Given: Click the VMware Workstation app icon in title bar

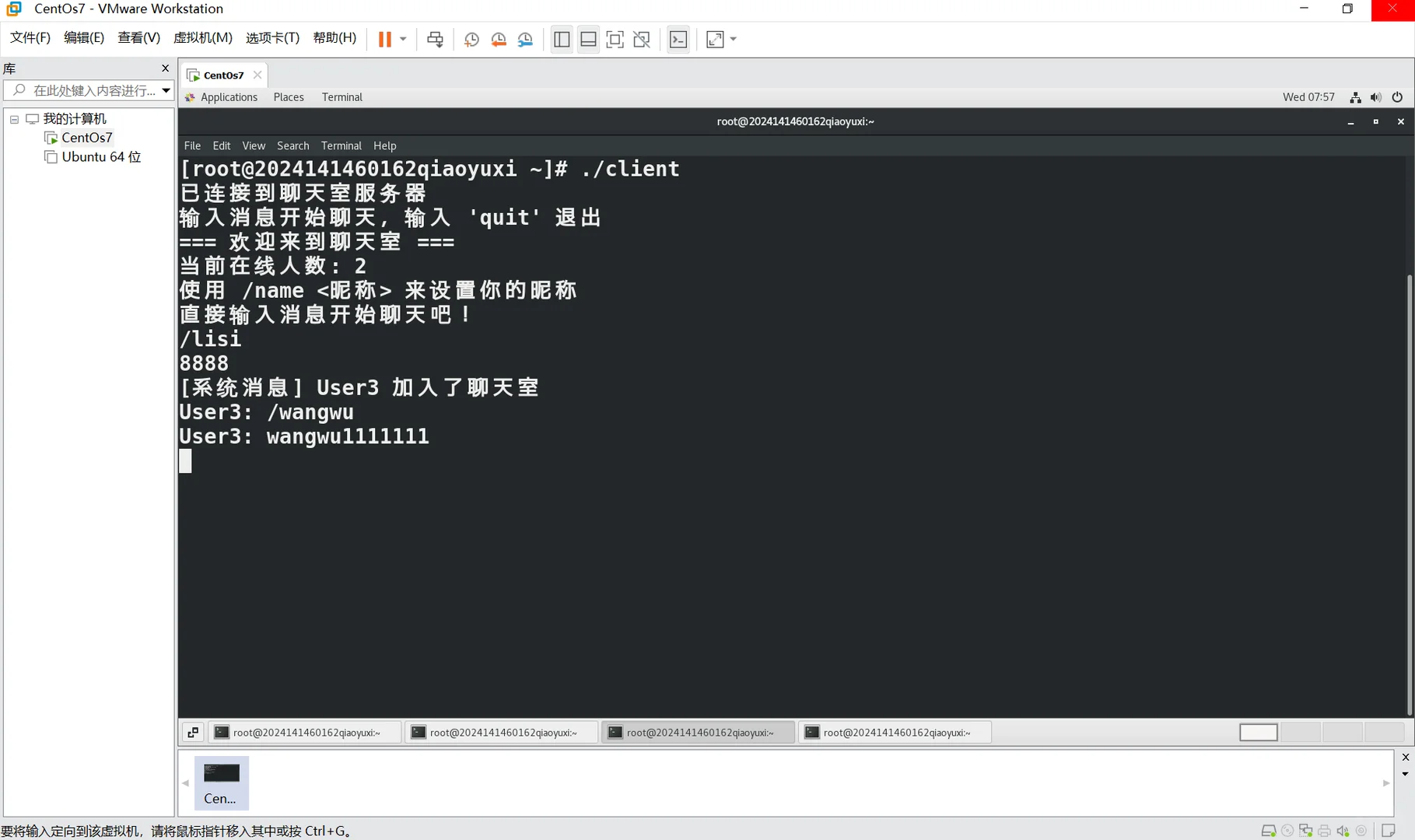Looking at the screenshot, I should pyautogui.click(x=14, y=9).
